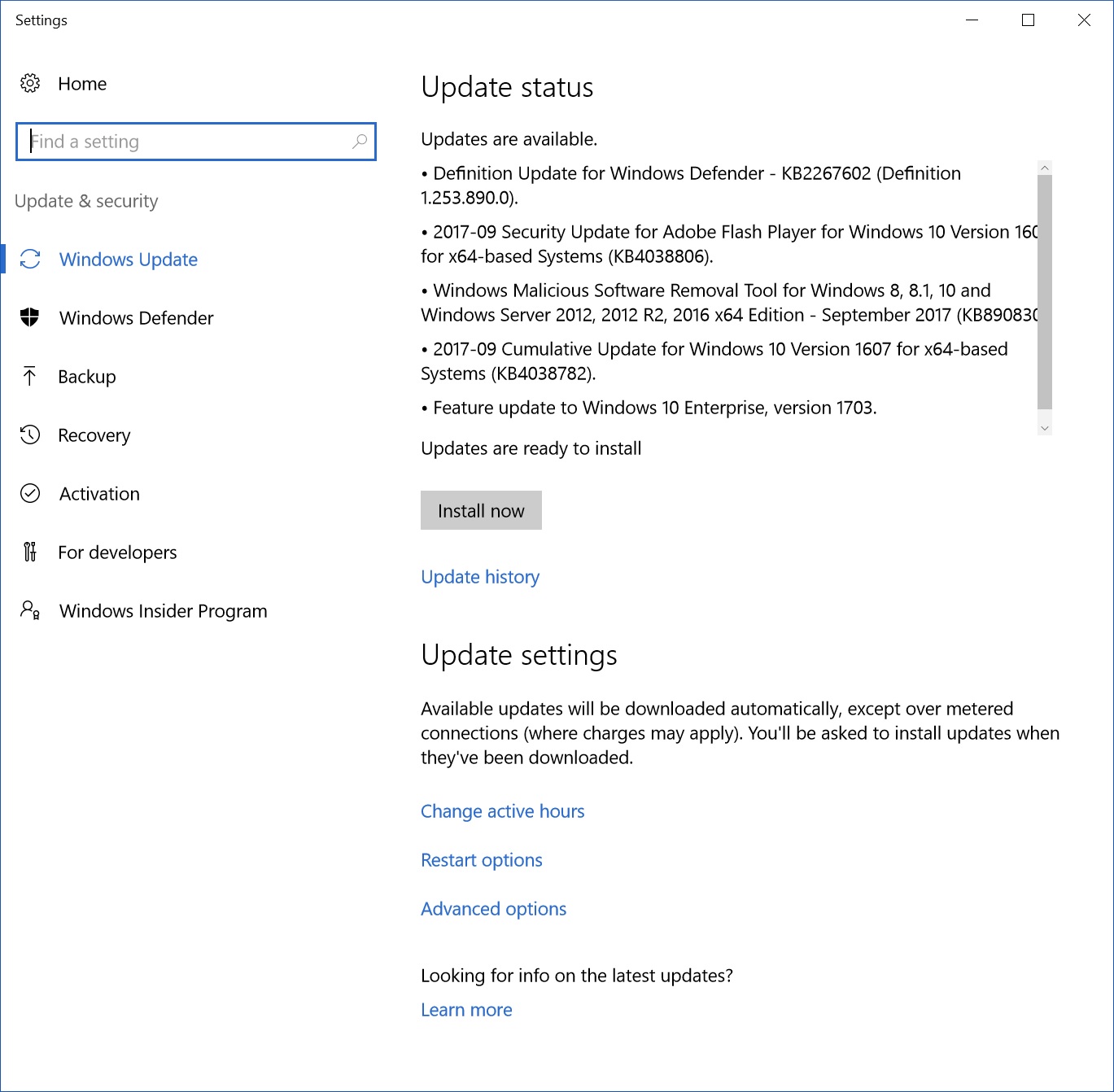Open the For developers page
1114x1092 pixels.
click(117, 553)
